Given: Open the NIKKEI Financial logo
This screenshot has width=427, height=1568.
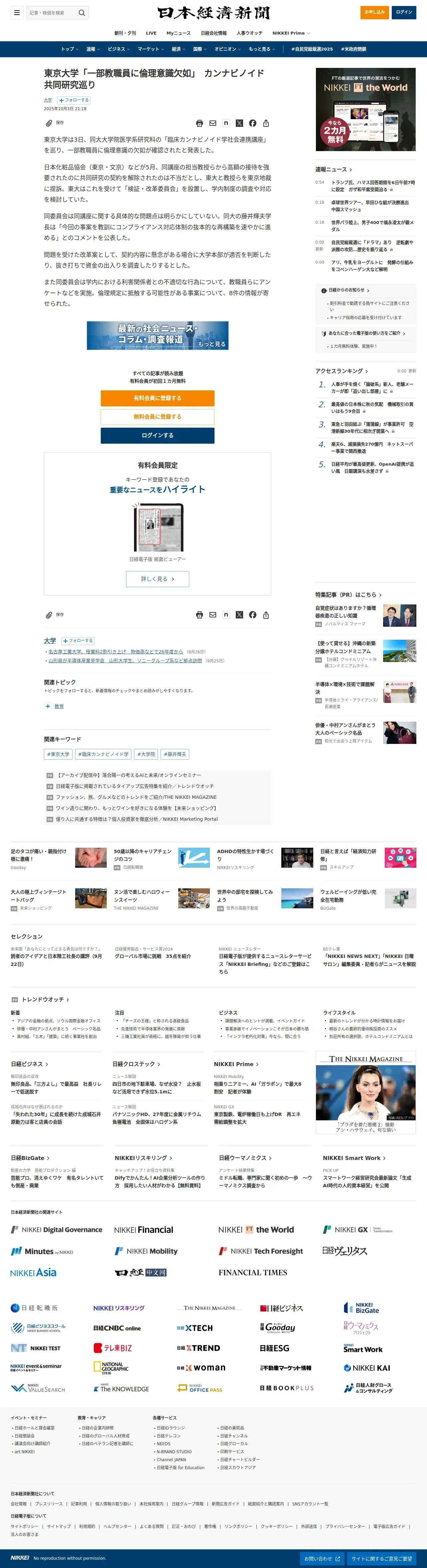Looking at the screenshot, I should click(x=144, y=1230).
